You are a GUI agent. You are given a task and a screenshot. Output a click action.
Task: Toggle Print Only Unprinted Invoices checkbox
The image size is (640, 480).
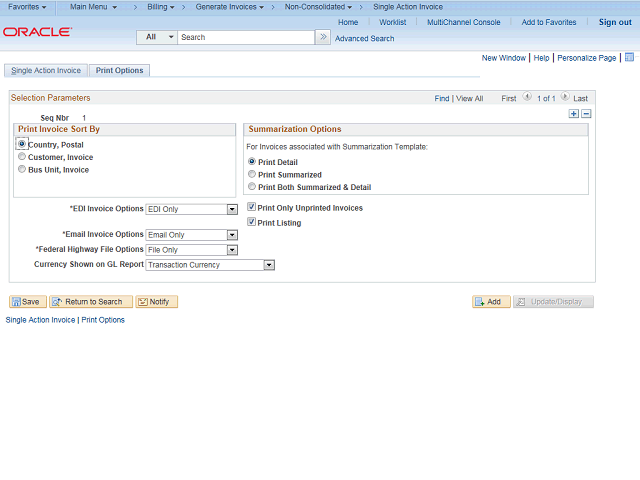pos(251,207)
